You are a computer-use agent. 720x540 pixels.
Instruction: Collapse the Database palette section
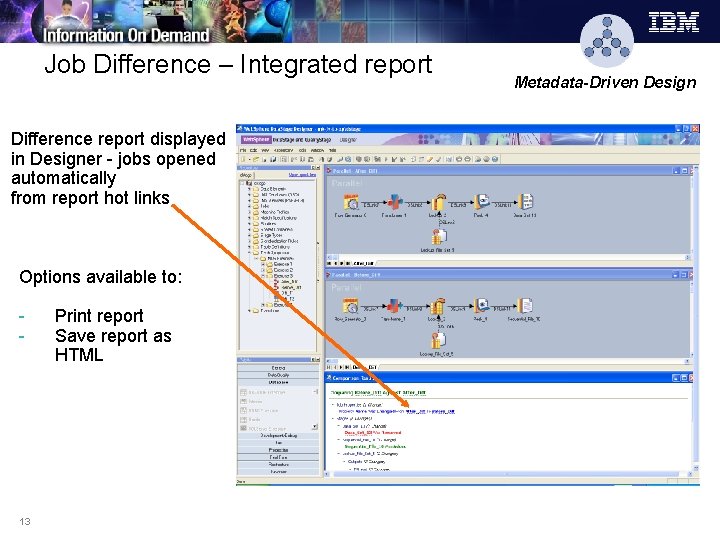(278, 382)
